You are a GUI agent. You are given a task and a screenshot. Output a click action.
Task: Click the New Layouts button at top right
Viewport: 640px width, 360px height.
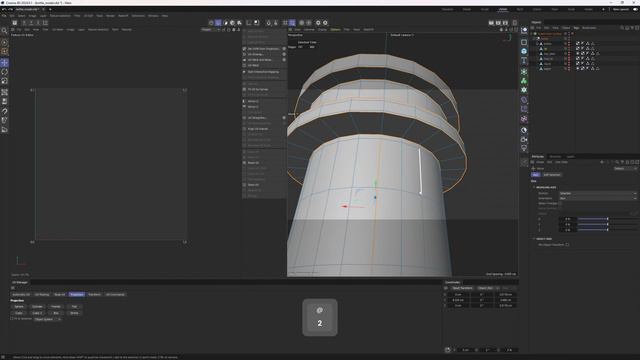click(x=621, y=9)
